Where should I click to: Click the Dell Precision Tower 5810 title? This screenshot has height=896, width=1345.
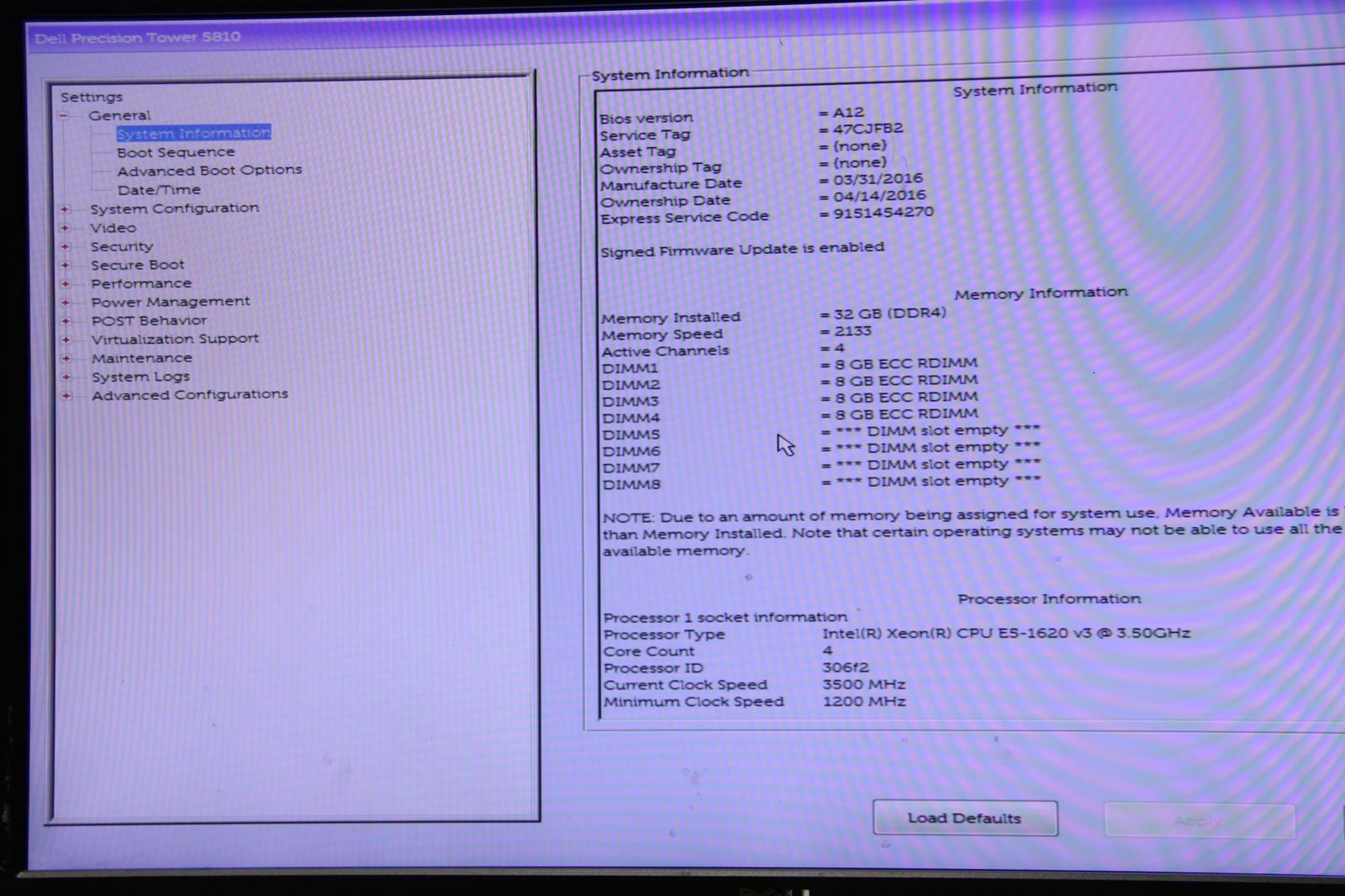138,37
